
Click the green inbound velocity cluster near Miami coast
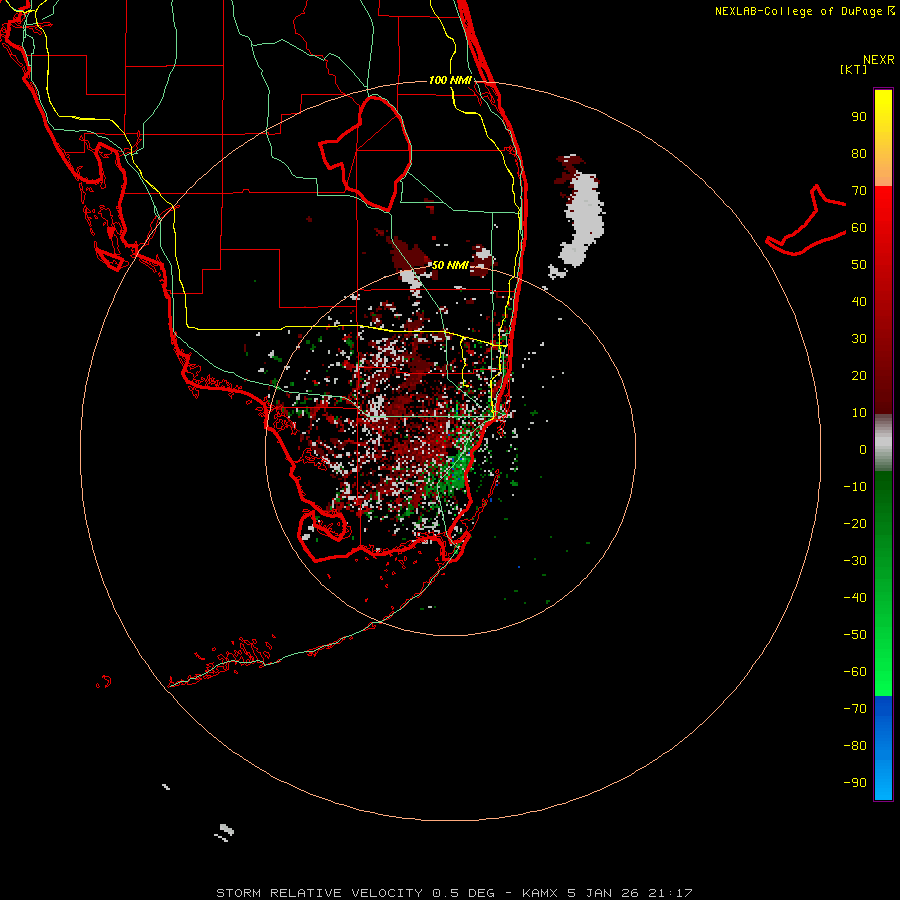click(x=455, y=474)
